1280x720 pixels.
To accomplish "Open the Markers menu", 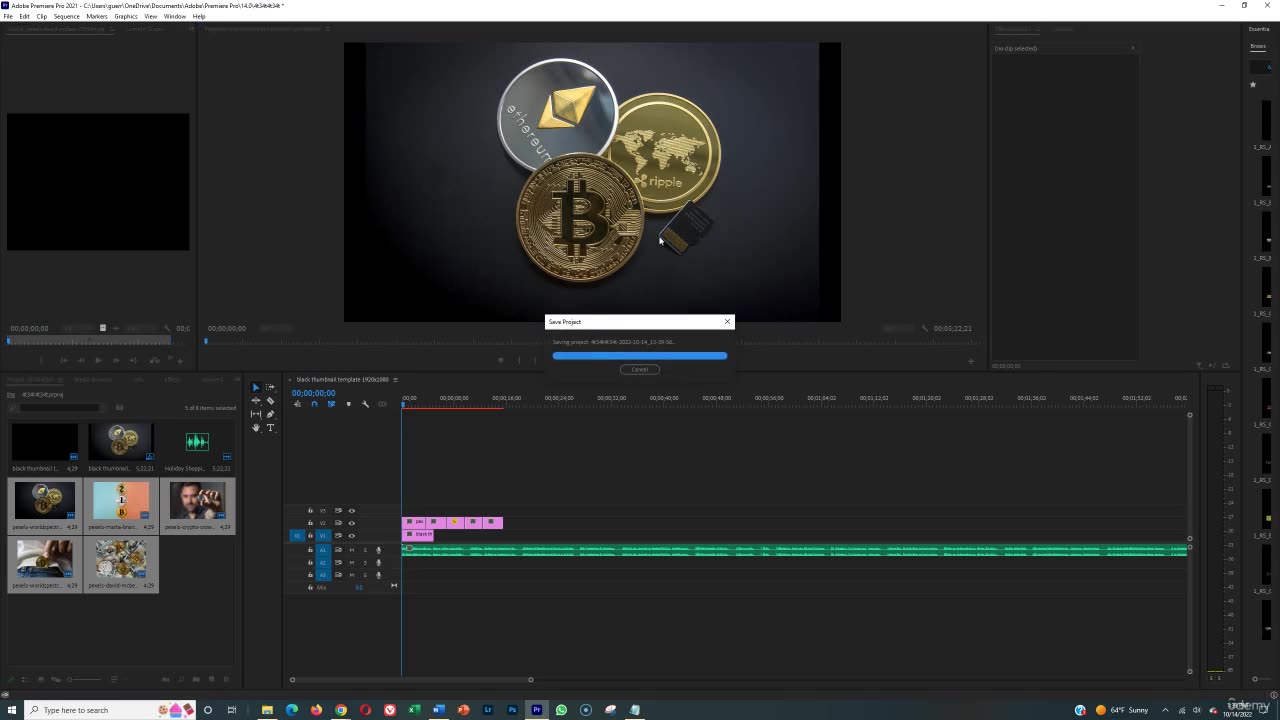I will click(97, 16).
